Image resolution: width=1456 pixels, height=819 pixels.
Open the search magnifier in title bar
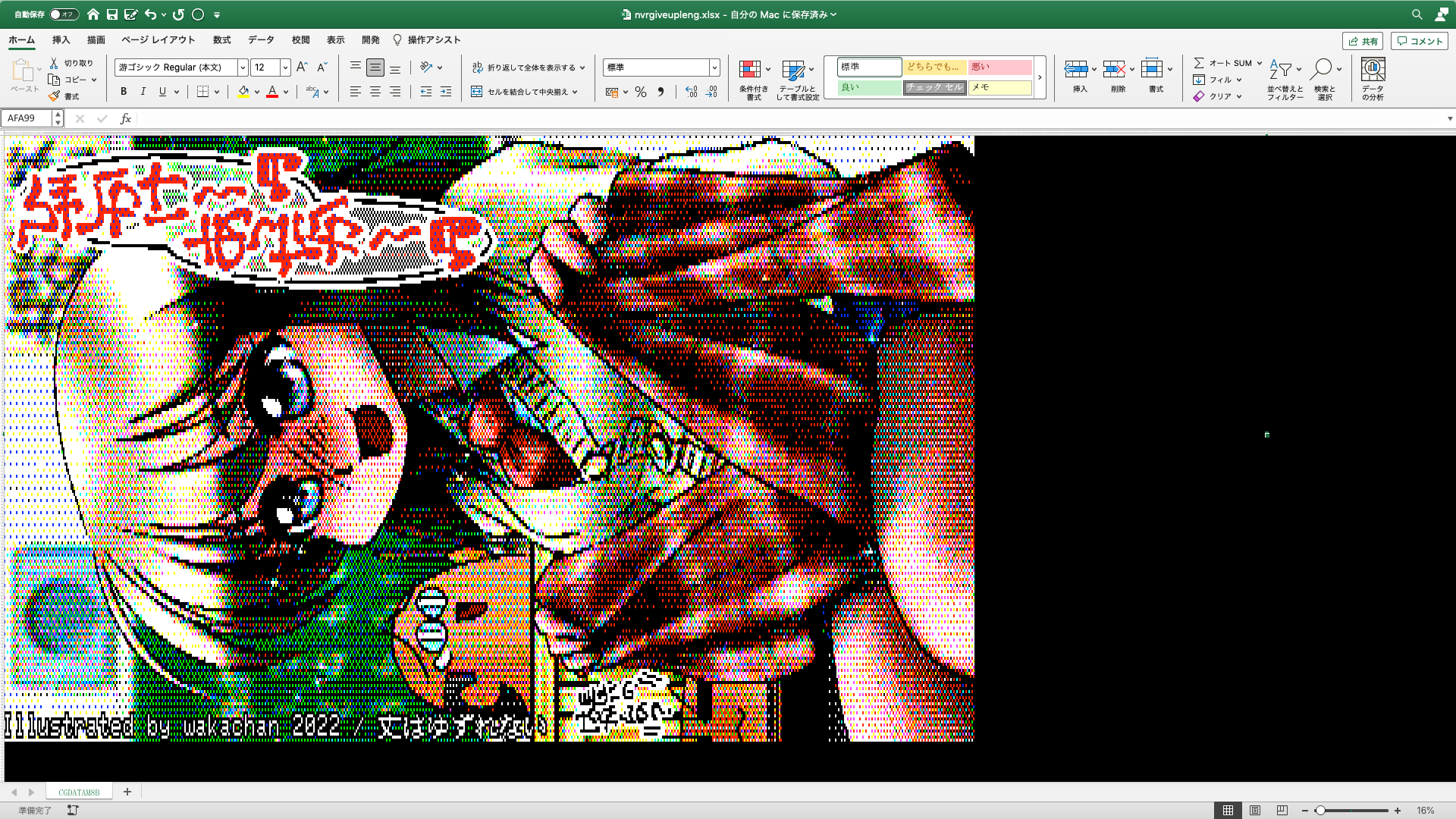[x=1417, y=14]
